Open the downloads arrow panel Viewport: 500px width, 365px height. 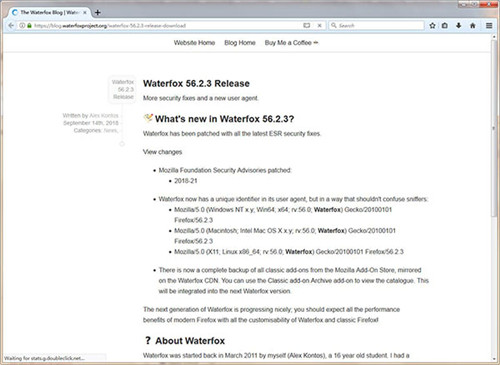[x=459, y=25]
